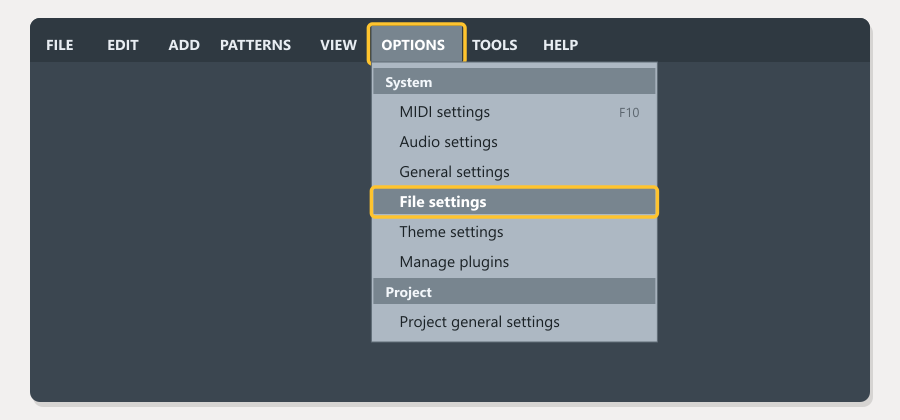Screen dimensions: 900x420
Task: Open Theme settings from the menu
Action: coord(514,232)
